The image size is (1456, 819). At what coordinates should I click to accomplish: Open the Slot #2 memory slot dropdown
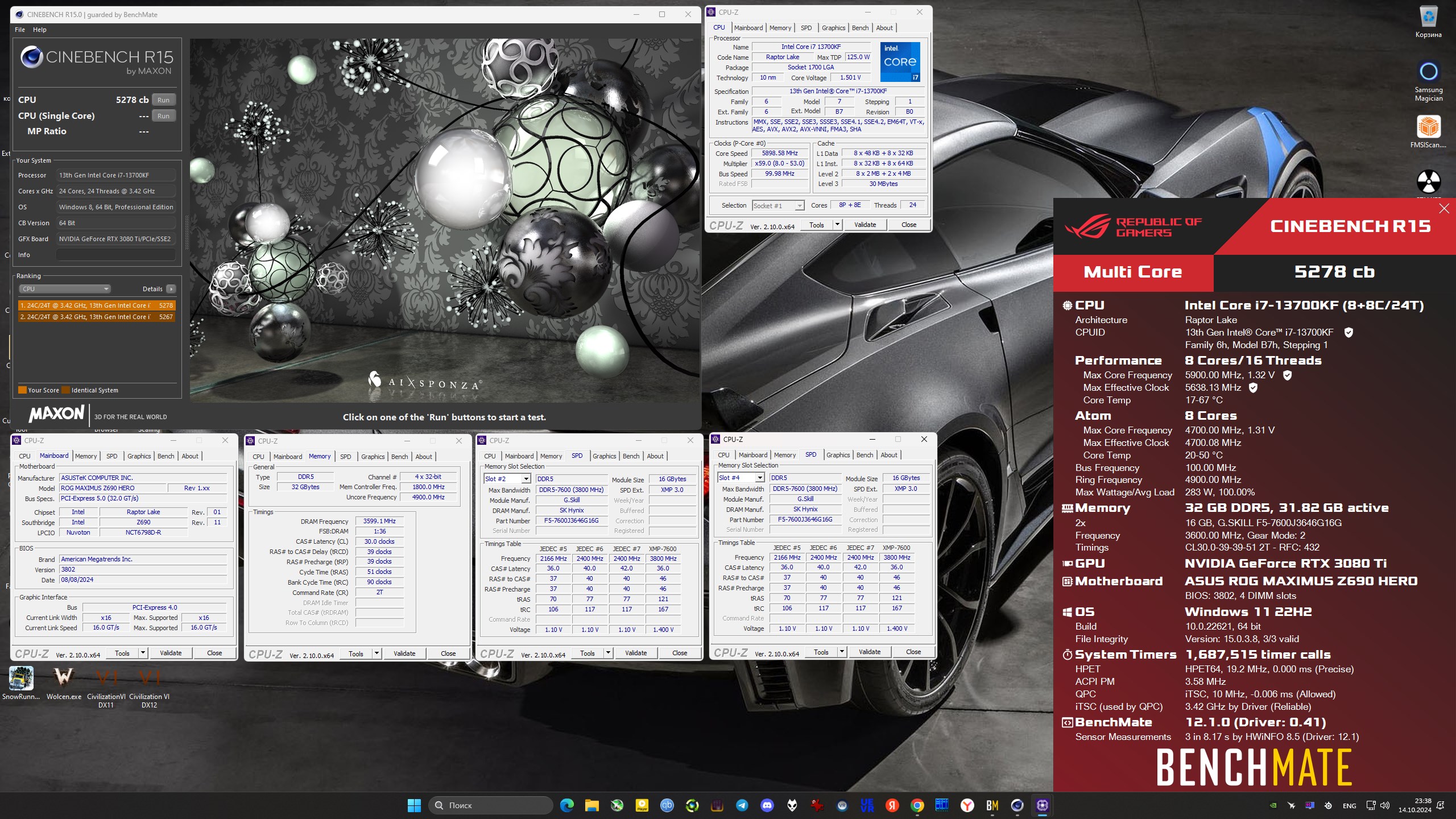coord(507,479)
